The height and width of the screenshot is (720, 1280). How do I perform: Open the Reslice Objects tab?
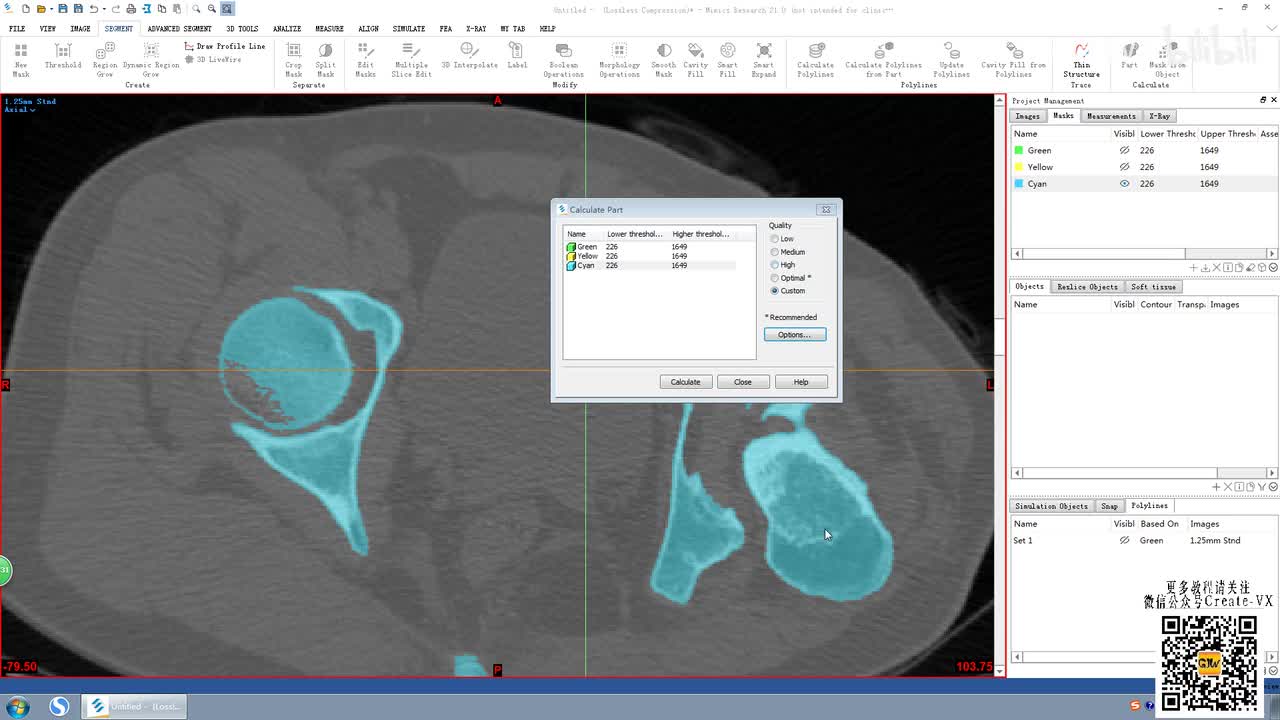(1087, 287)
